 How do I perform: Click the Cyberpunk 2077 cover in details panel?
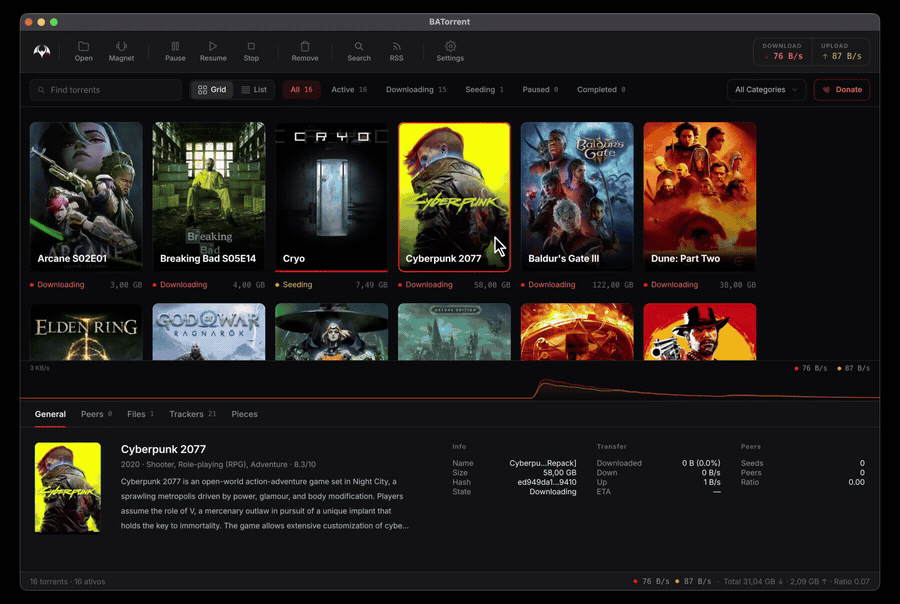[68, 487]
